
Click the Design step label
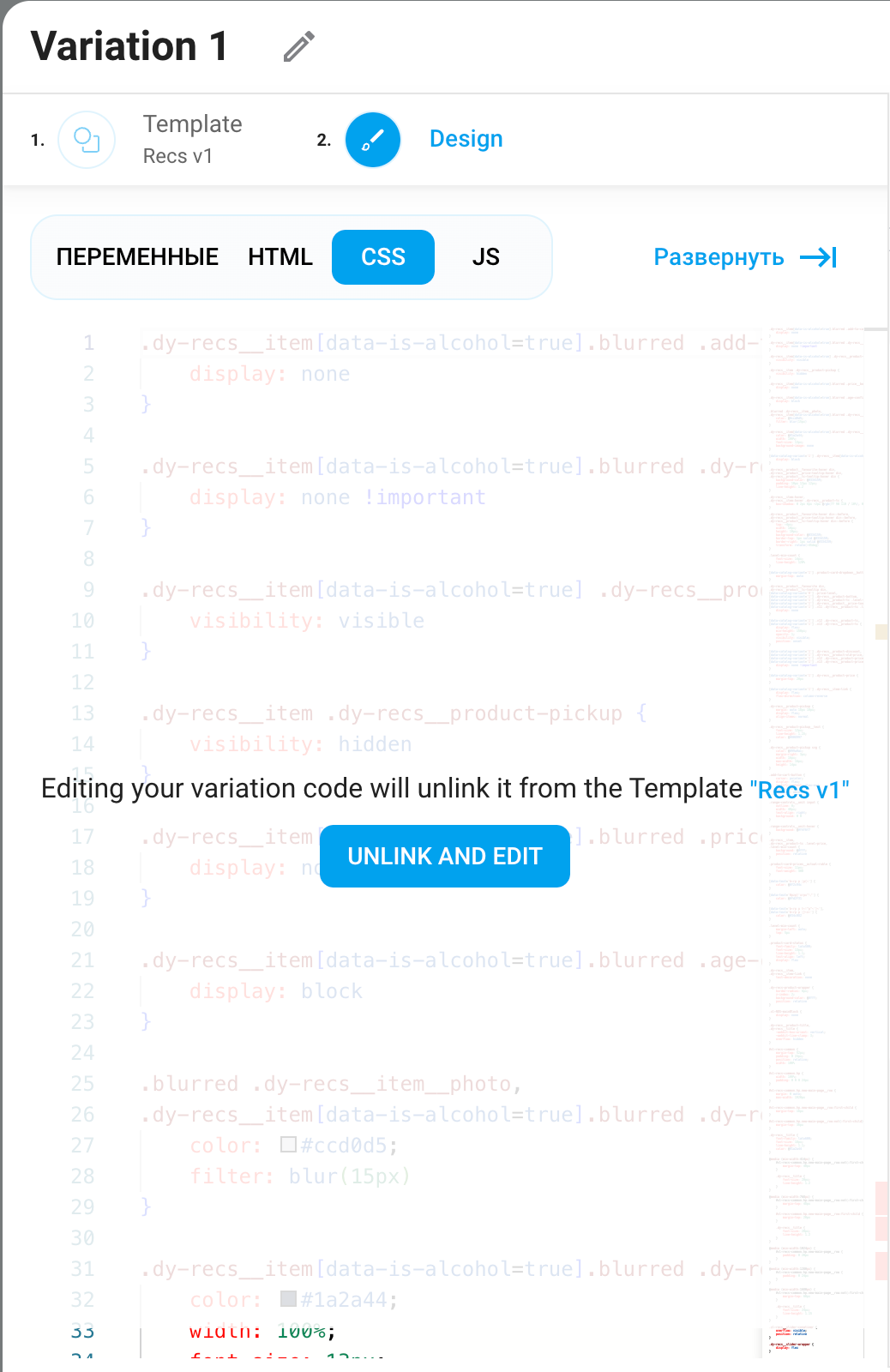pos(466,139)
